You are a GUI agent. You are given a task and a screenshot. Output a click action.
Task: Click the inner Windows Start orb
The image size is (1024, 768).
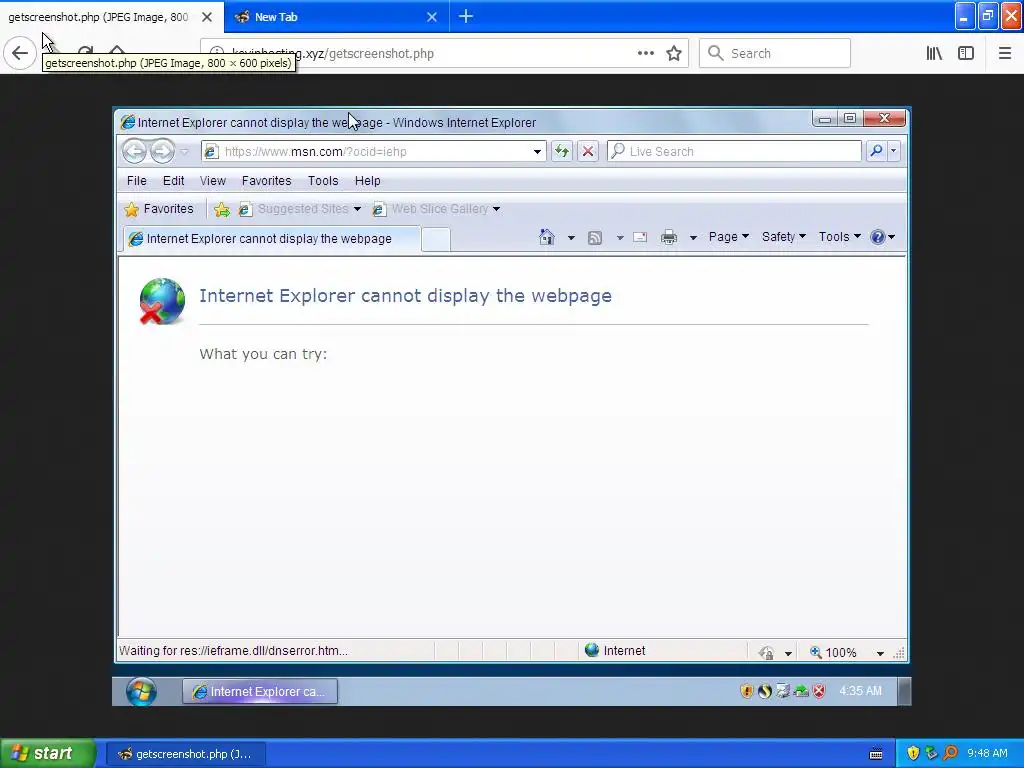coord(141,692)
